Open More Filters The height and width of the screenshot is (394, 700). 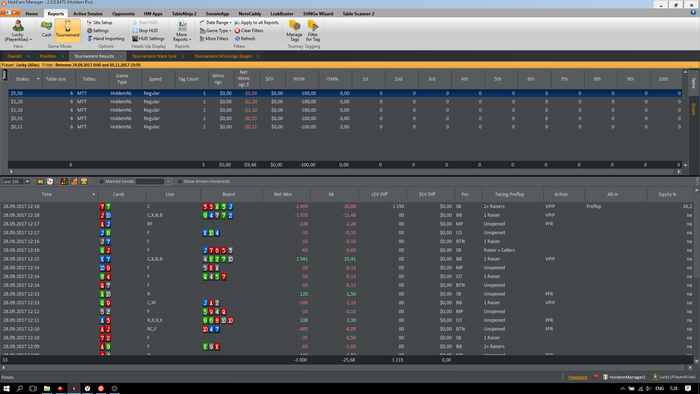click(x=214, y=38)
